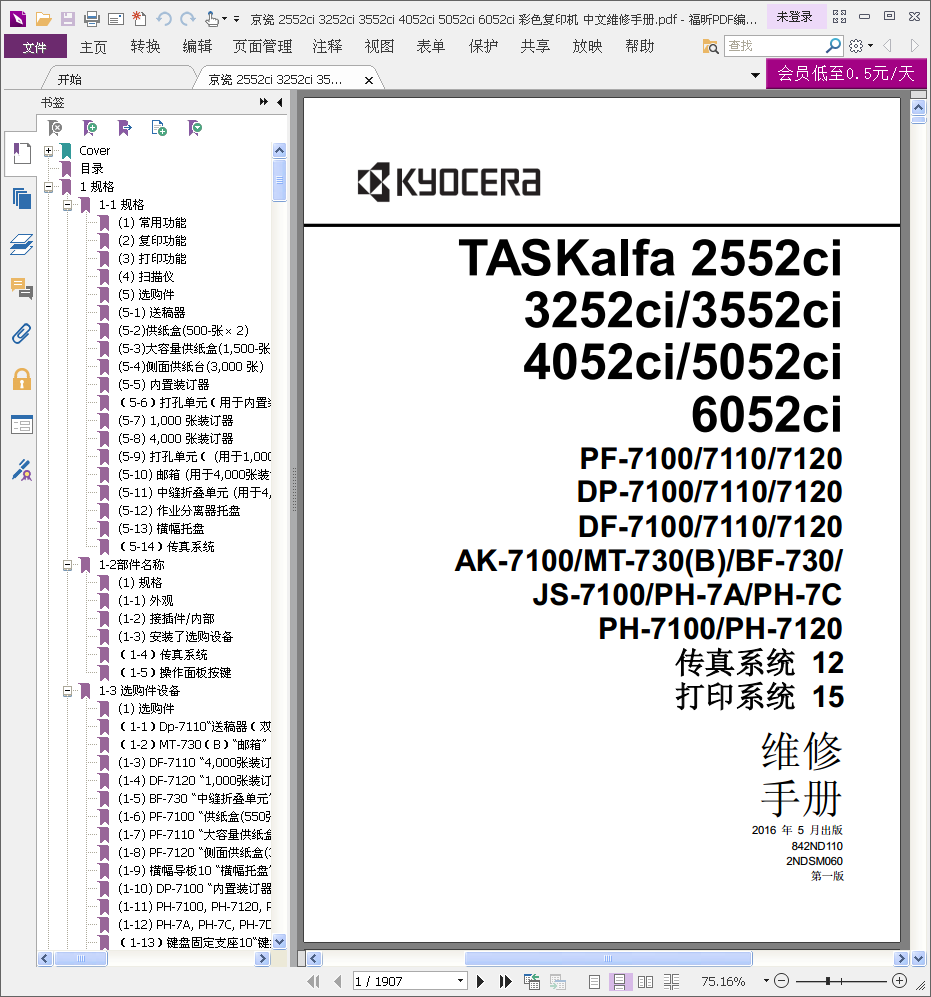Open the Attachments paperclip panel
Image resolution: width=931 pixels, height=997 pixels.
[x=22, y=333]
